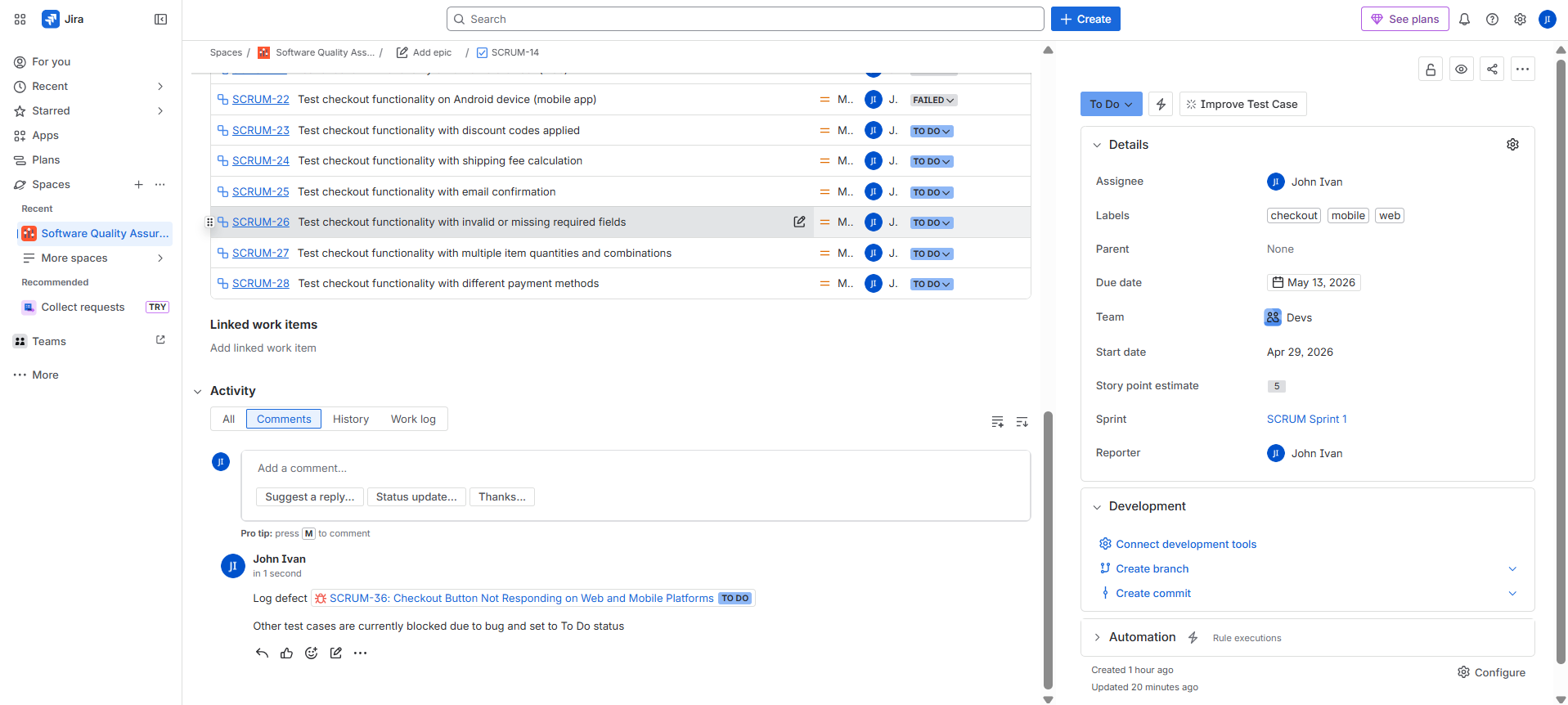The height and width of the screenshot is (705, 1568).
Task: Click the Jira logo
Action: click(x=63, y=19)
